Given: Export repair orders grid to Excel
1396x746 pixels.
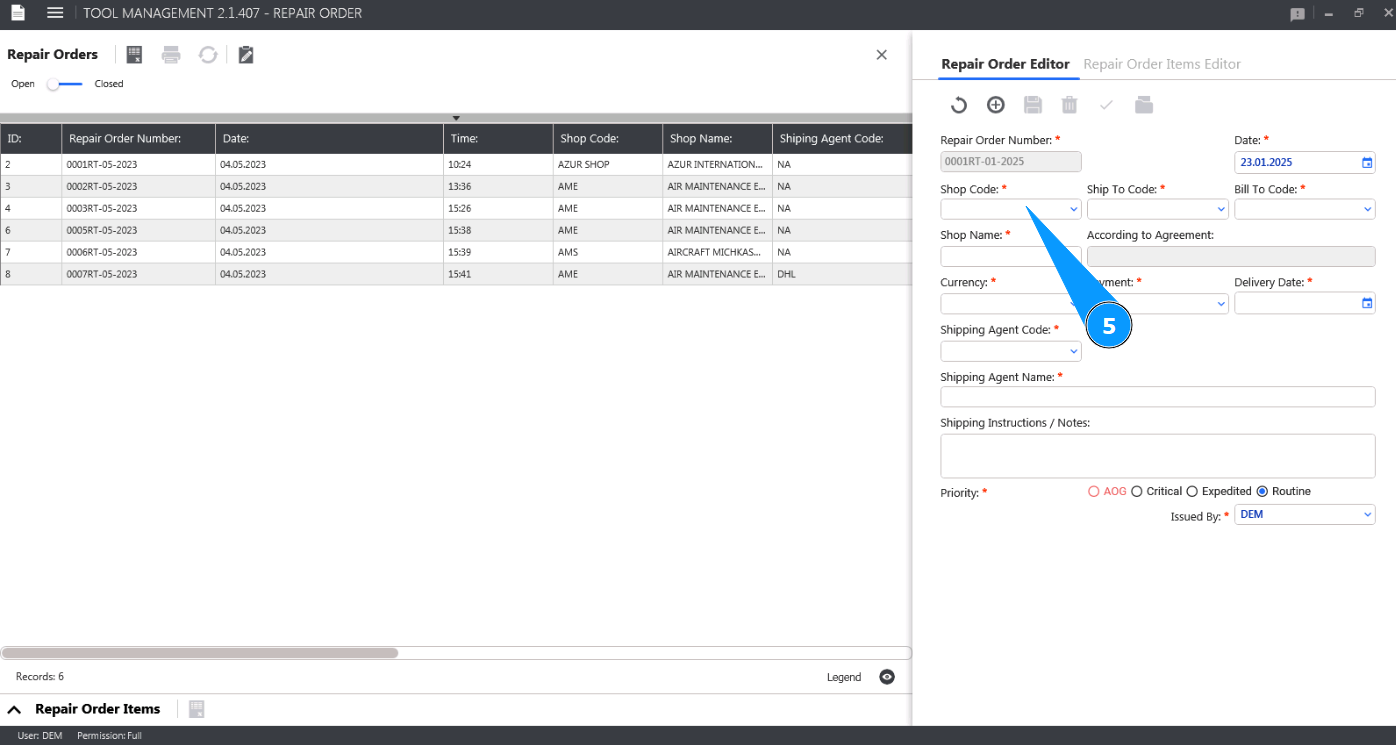Looking at the screenshot, I should point(135,55).
